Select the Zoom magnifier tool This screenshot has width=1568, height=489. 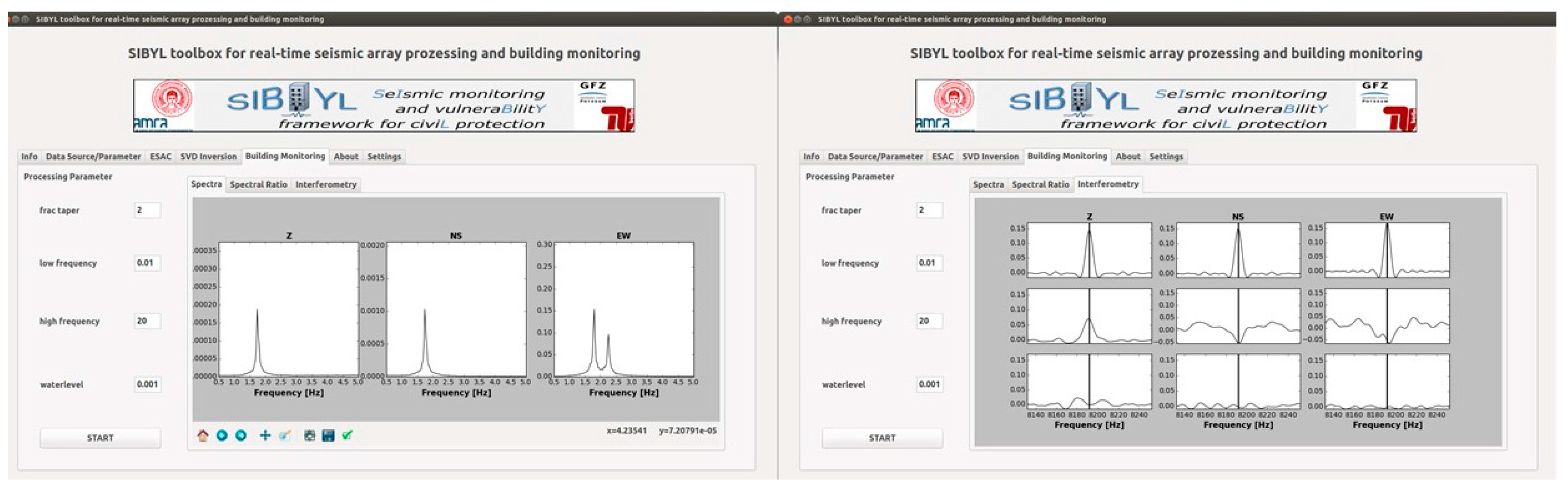click(x=284, y=435)
